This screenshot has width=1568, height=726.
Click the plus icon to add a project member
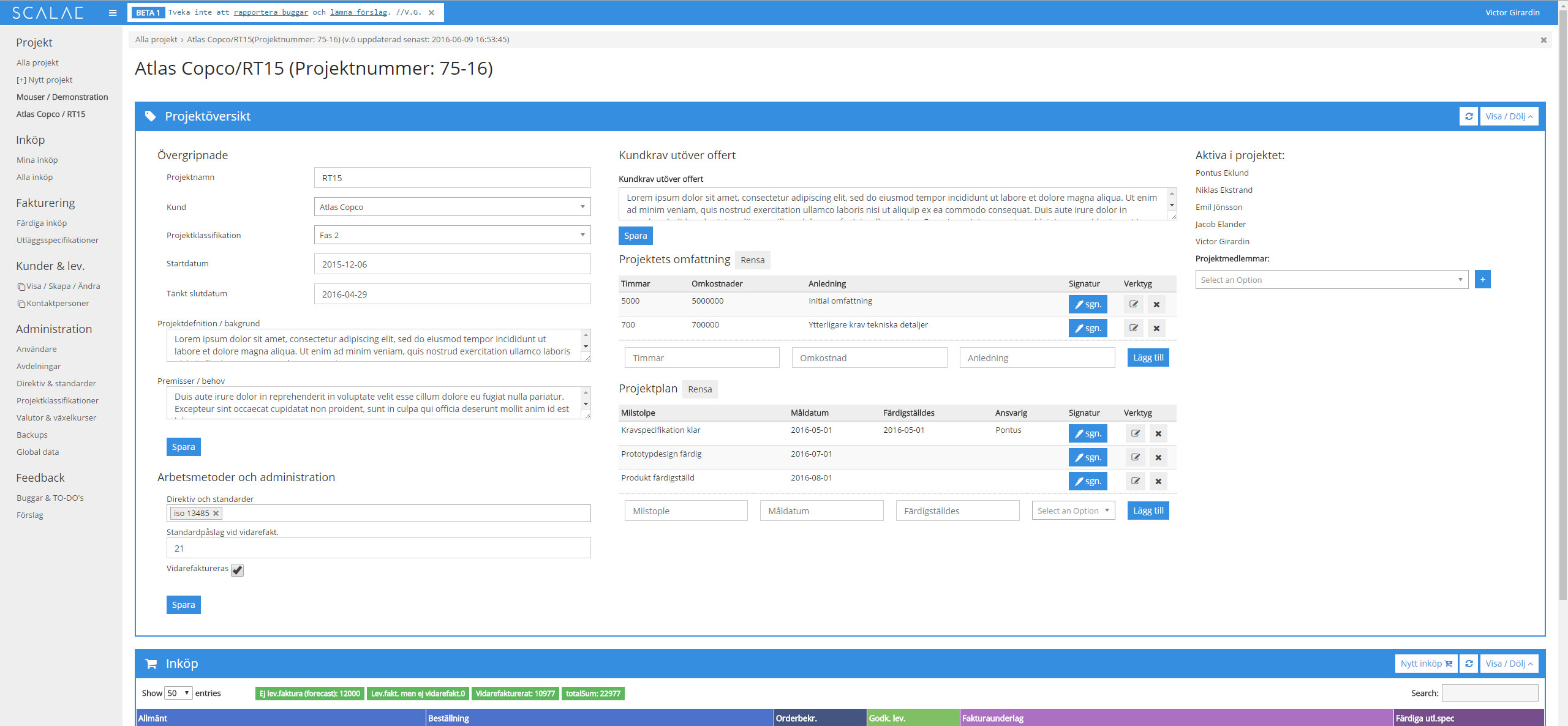pyautogui.click(x=1482, y=280)
